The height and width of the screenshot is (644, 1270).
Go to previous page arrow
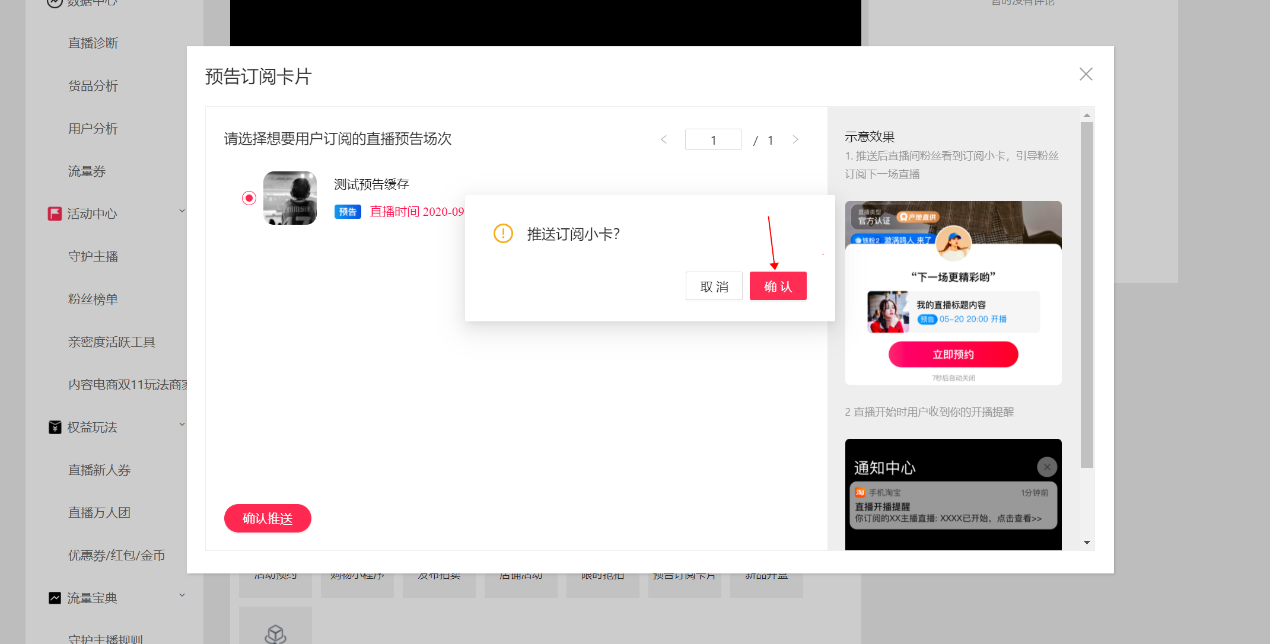(x=663, y=140)
